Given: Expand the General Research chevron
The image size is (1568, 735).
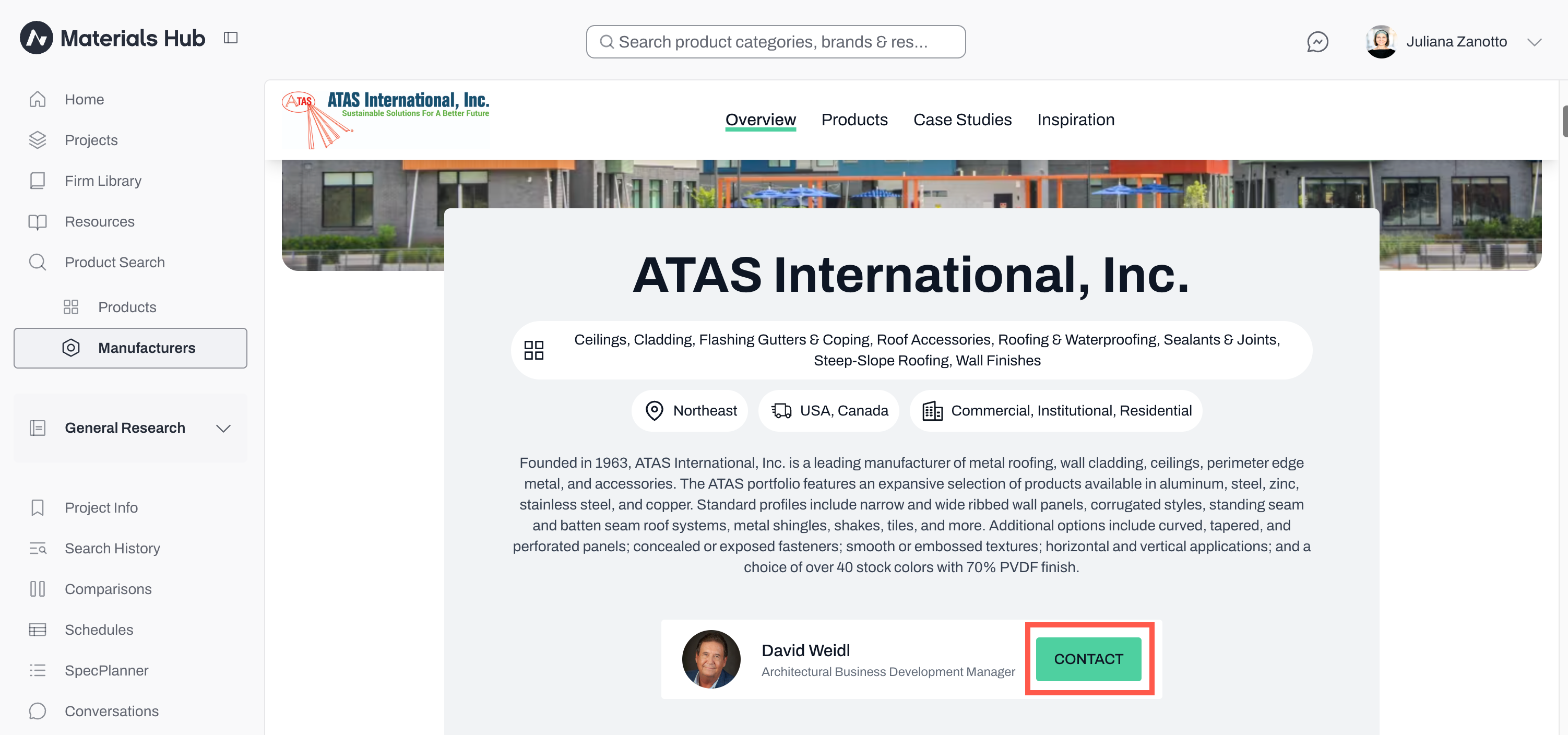Looking at the screenshot, I should click(x=223, y=428).
